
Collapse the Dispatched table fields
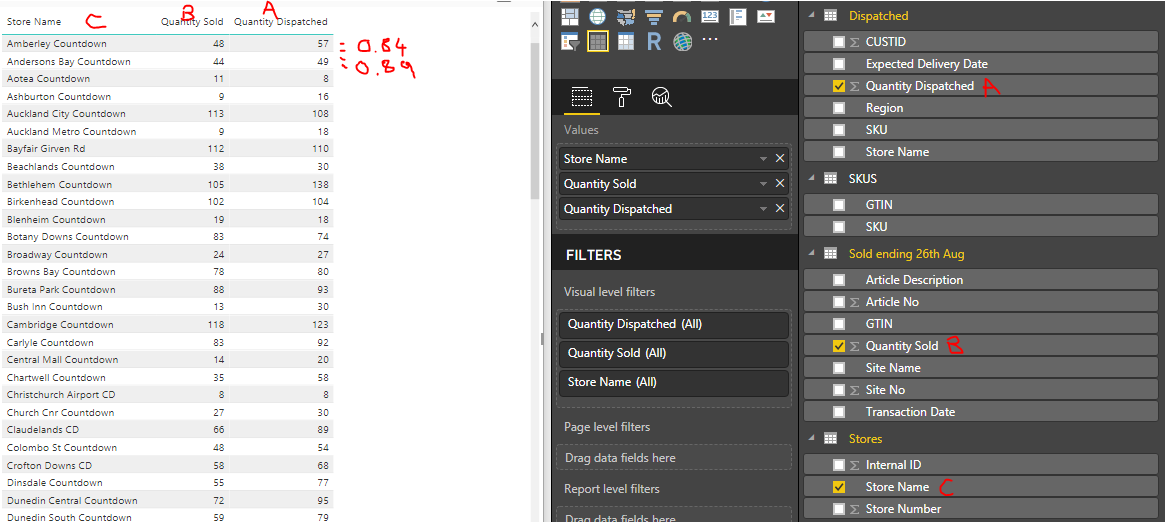point(812,16)
